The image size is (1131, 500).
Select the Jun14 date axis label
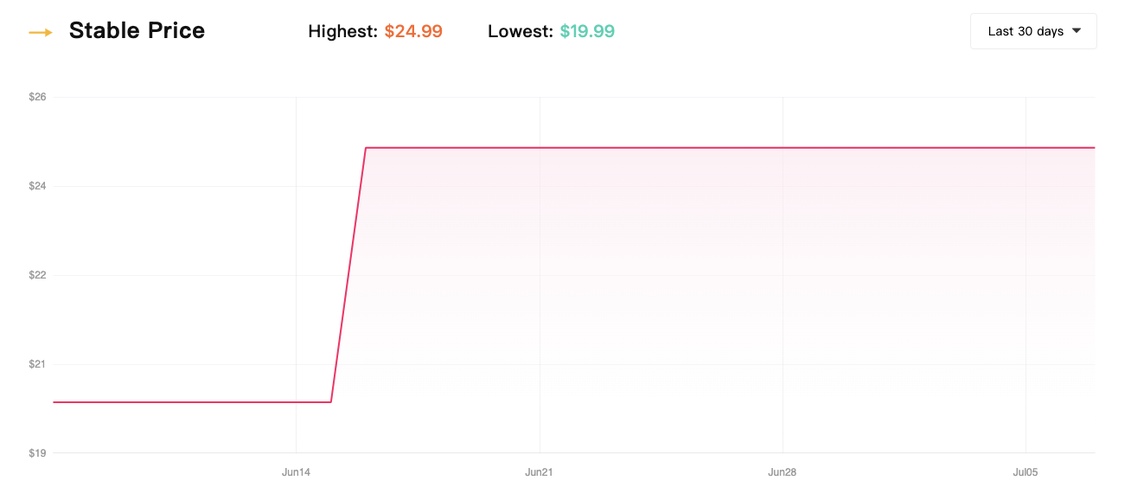pyautogui.click(x=296, y=473)
